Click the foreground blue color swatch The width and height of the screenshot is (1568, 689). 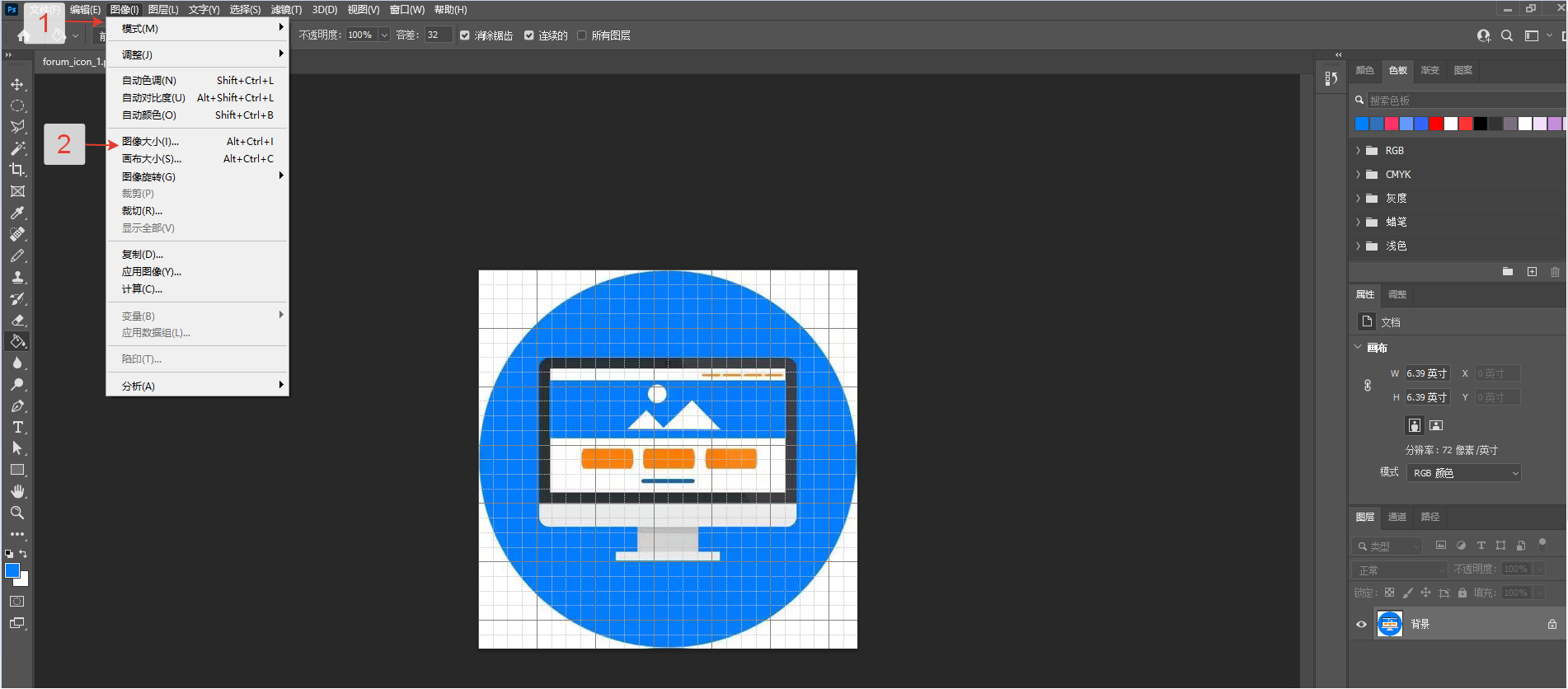[12, 570]
